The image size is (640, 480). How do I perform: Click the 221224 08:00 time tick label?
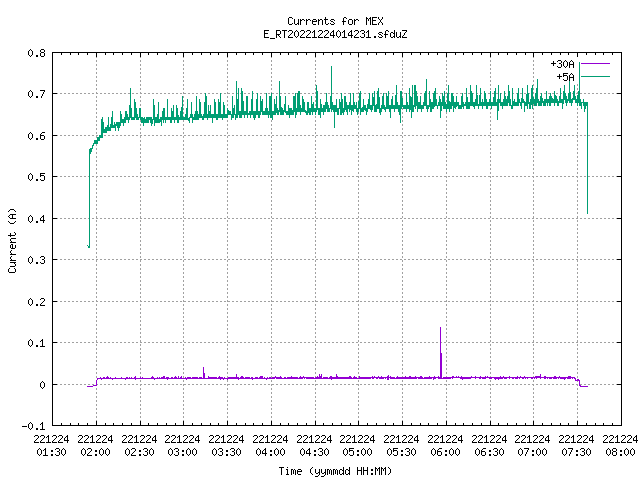tap(620, 445)
